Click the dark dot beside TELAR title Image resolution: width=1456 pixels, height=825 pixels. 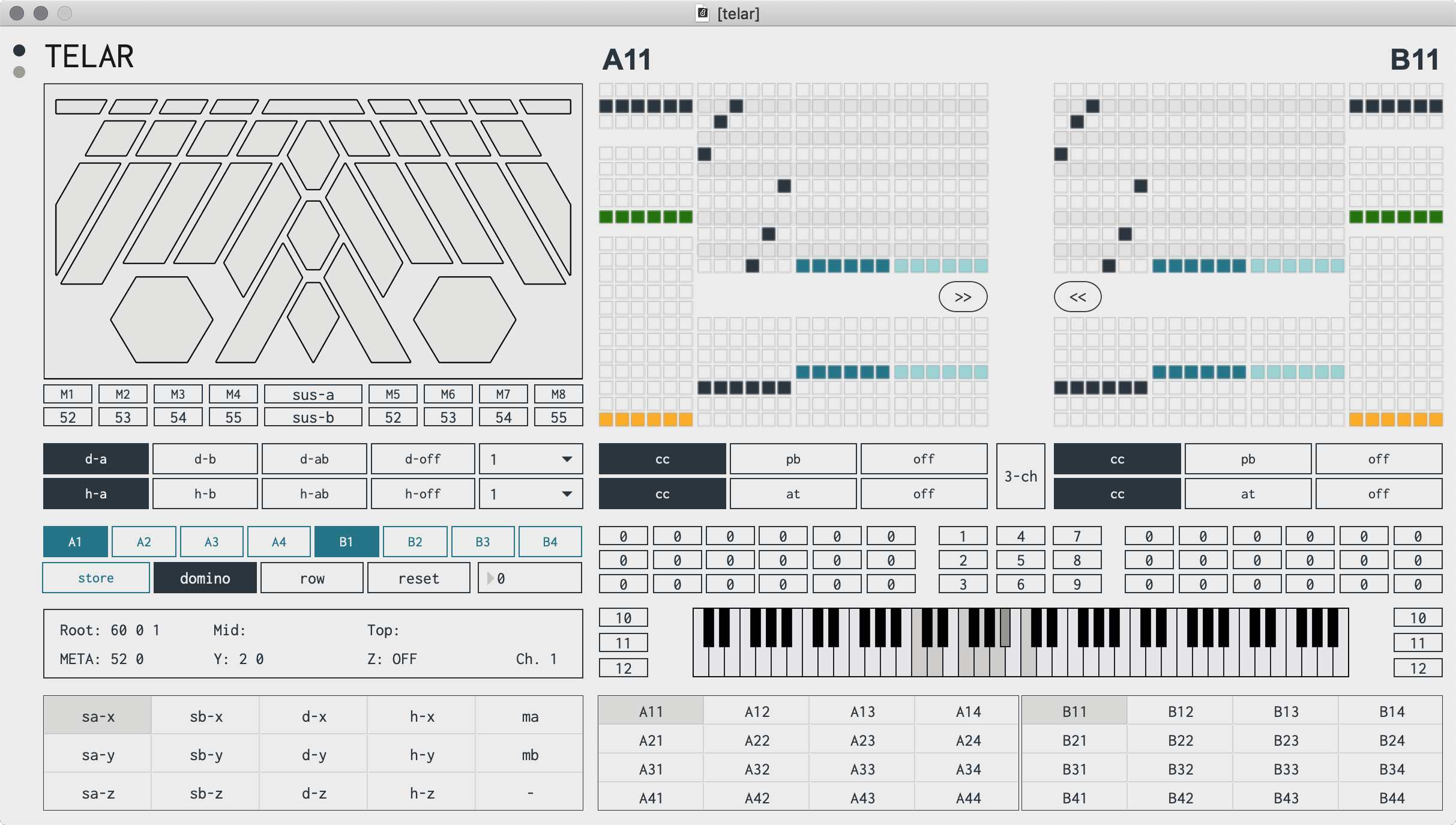click(19, 50)
